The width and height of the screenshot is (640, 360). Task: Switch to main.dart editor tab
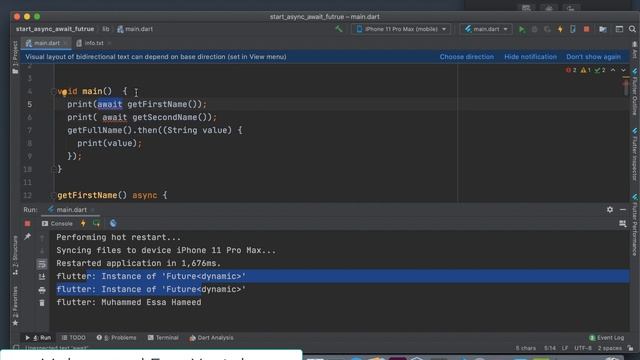point(46,43)
